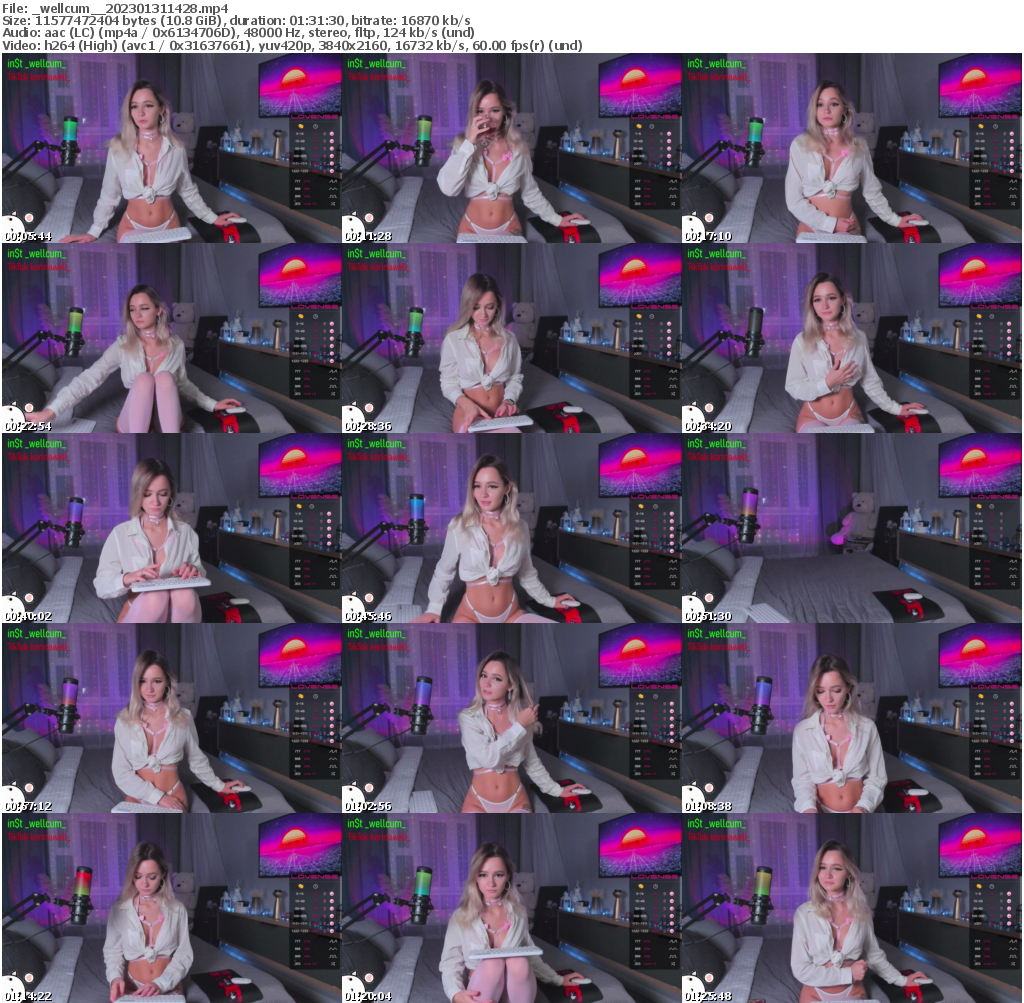Select the shuffle pattern icon at the Lovense menu bottom
This screenshot has width=1024, height=1003.
point(333,204)
